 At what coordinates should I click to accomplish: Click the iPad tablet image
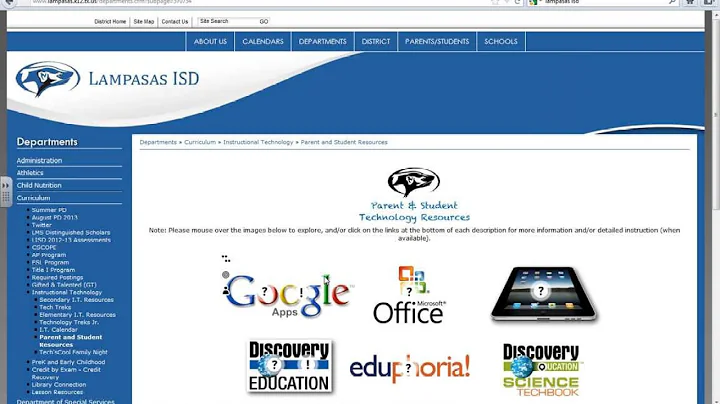(545, 294)
